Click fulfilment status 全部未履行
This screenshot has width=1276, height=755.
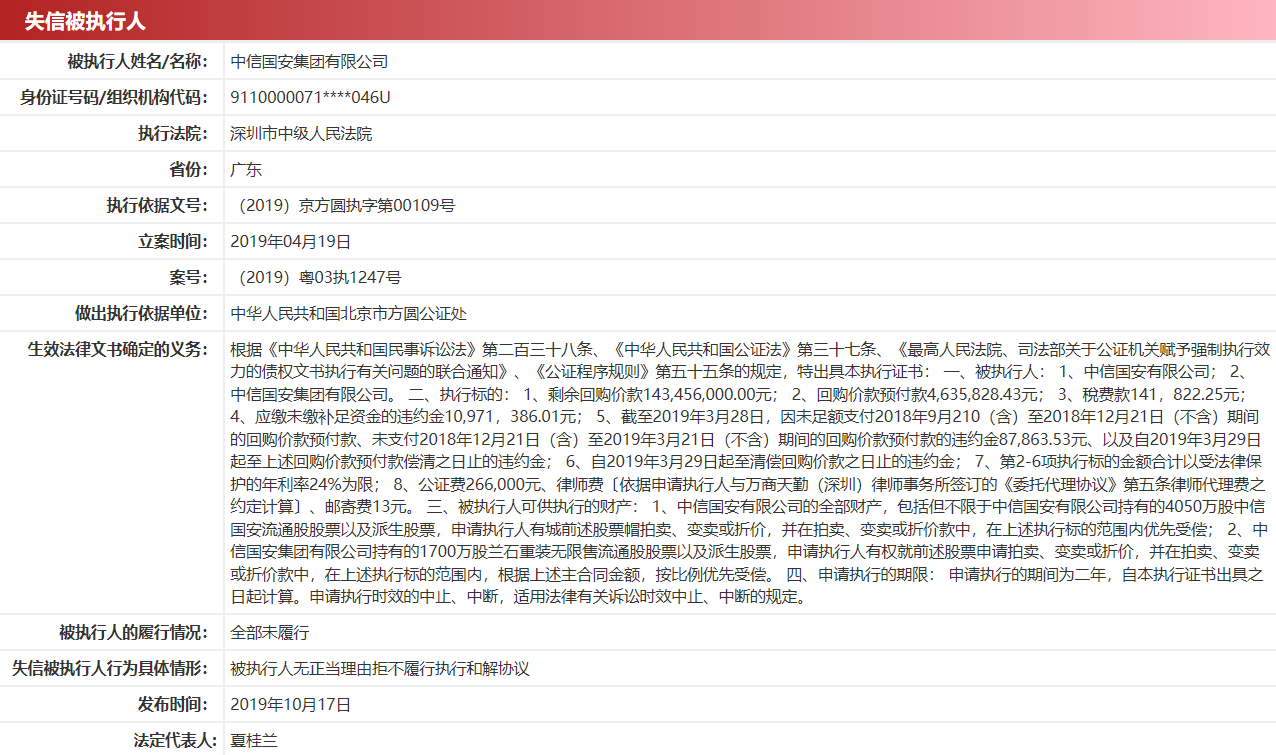(270, 633)
